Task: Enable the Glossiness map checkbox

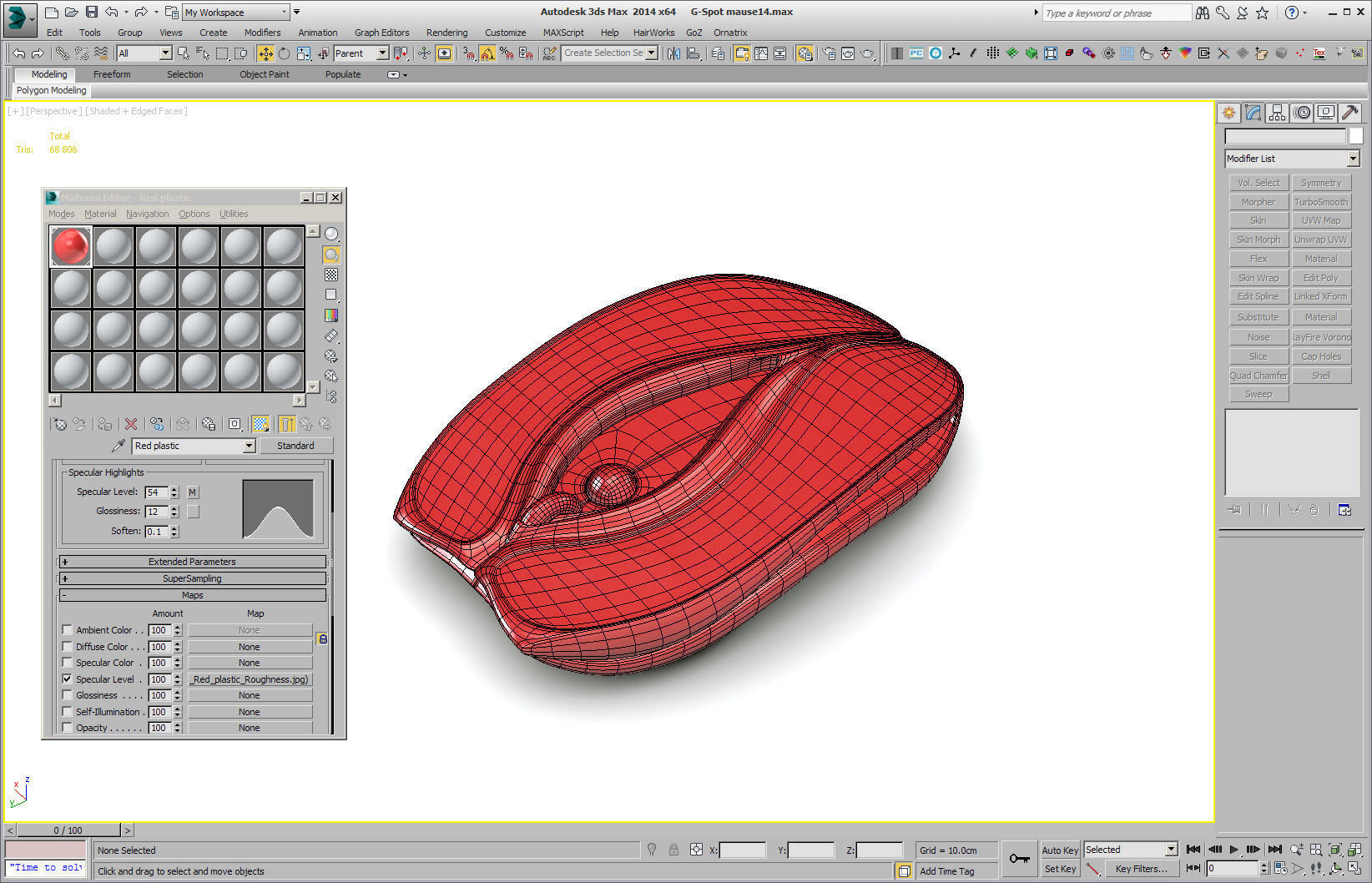Action: (67, 695)
